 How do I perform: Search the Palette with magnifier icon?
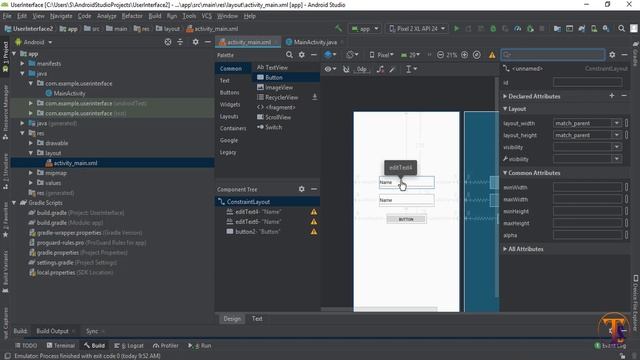pyautogui.click(x=289, y=55)
